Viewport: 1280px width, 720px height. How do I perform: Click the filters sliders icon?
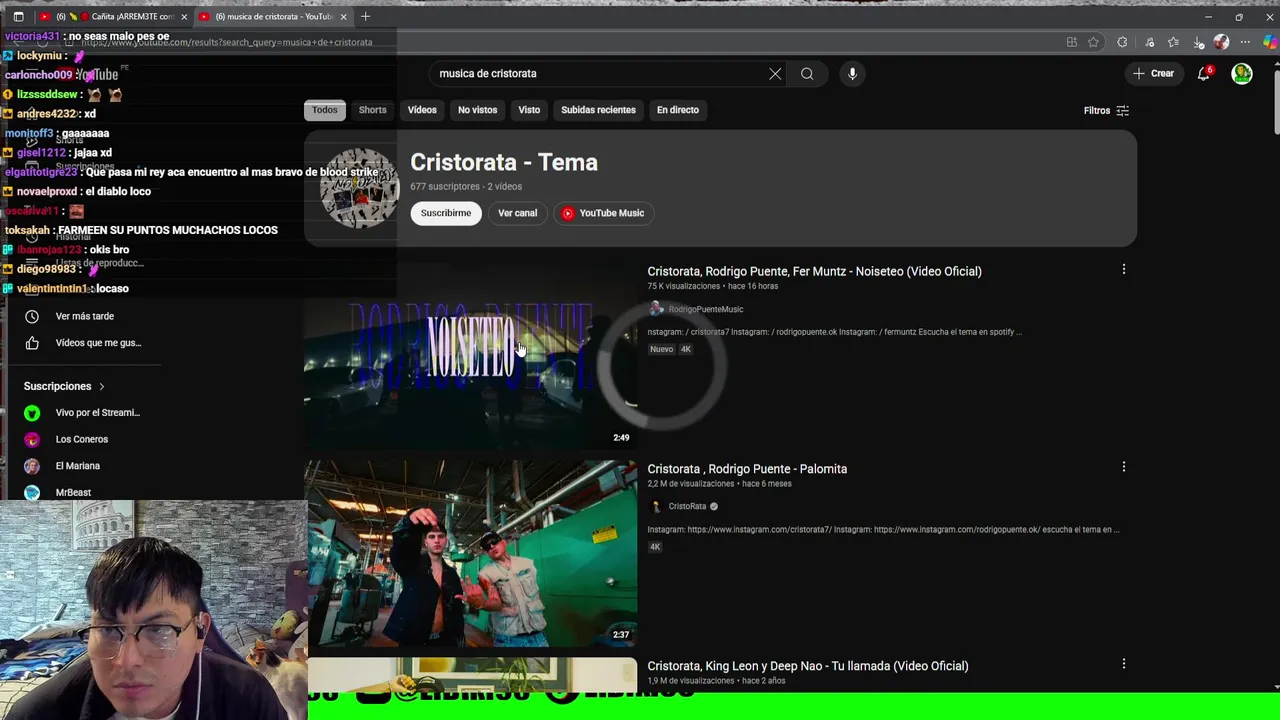(x=1122, y=111)
